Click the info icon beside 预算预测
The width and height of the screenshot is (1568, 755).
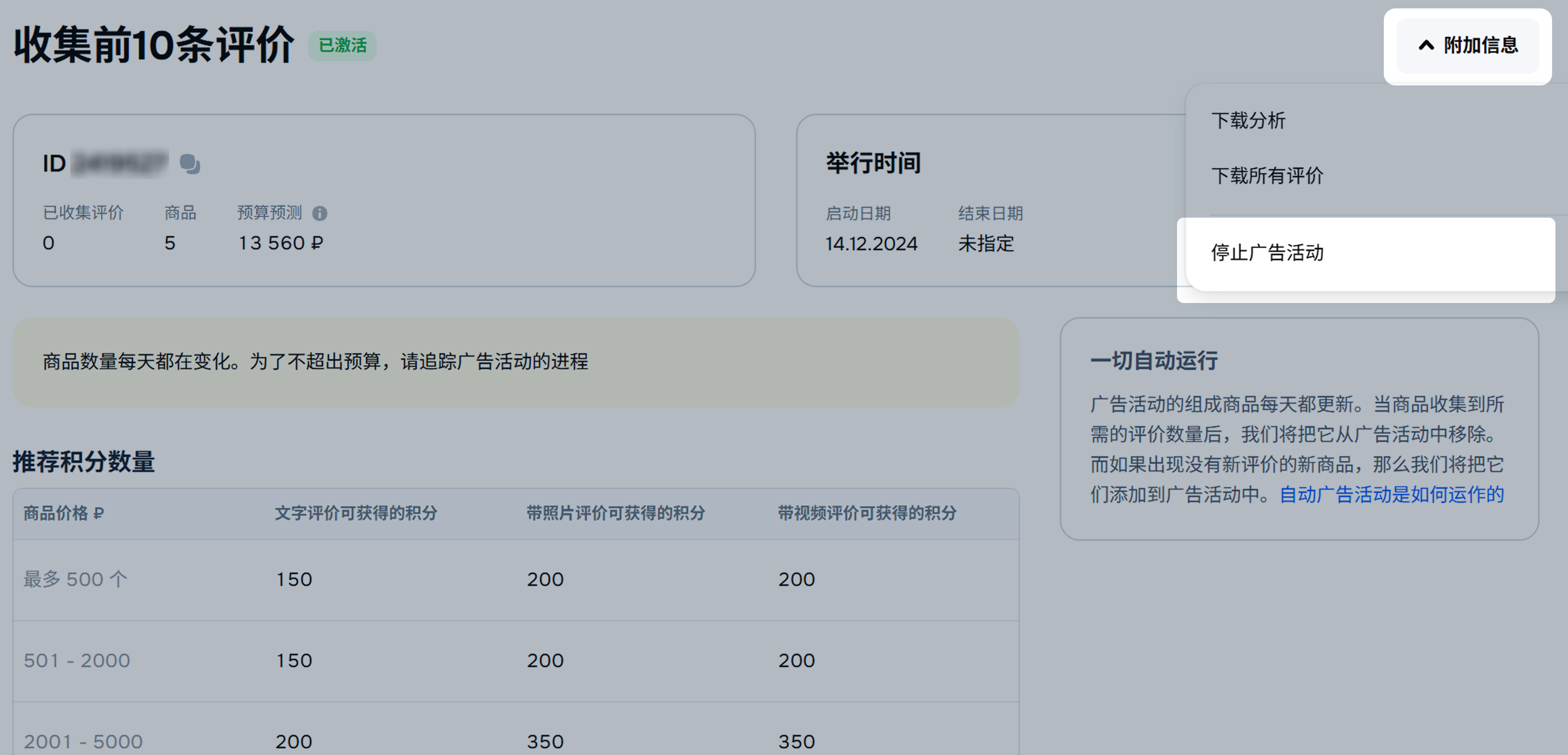(319, 213)
